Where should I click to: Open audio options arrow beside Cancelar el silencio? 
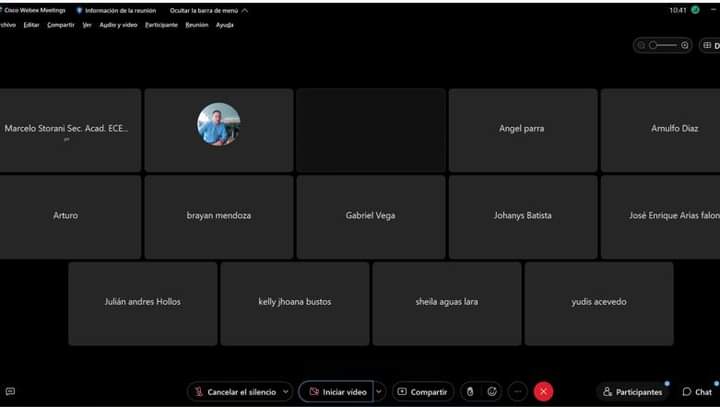point(286,392)
